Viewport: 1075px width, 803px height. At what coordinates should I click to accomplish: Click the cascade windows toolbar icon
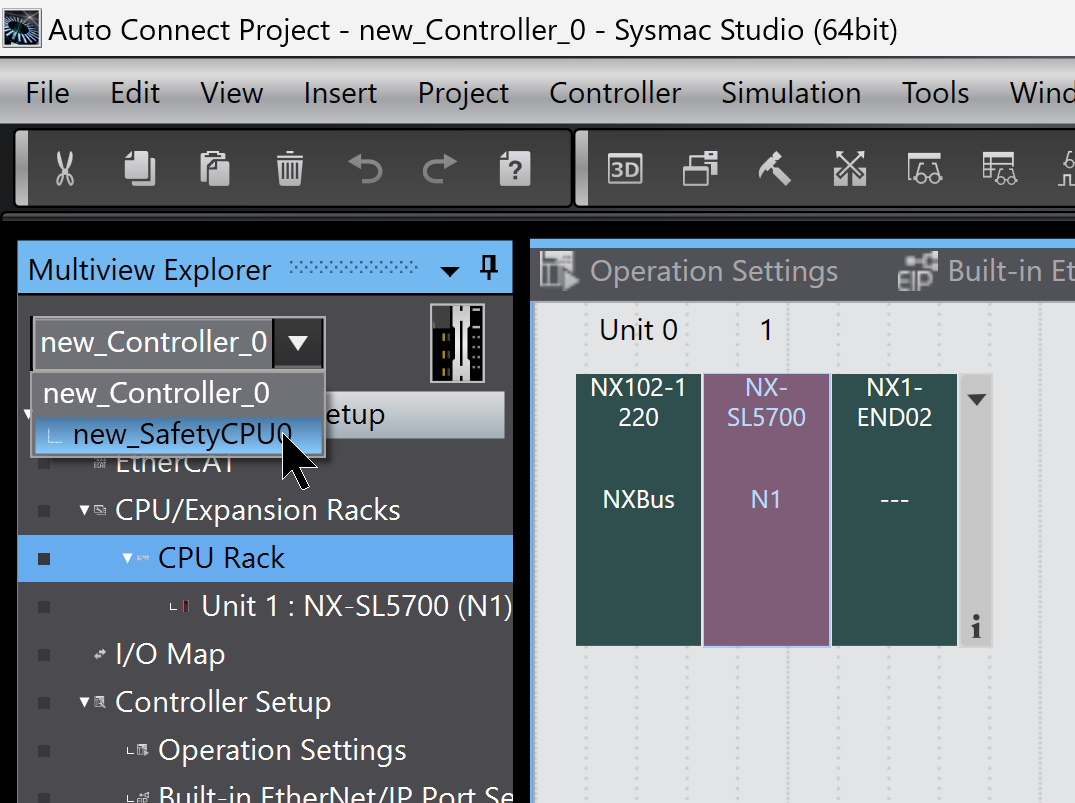(x=700, y=169)
